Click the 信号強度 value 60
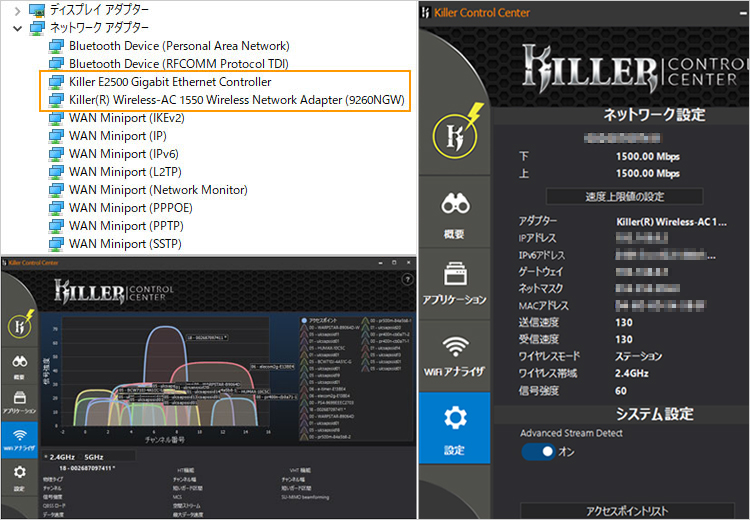The height and width of the screenshot is (520, 750). [x=621, y=391]
